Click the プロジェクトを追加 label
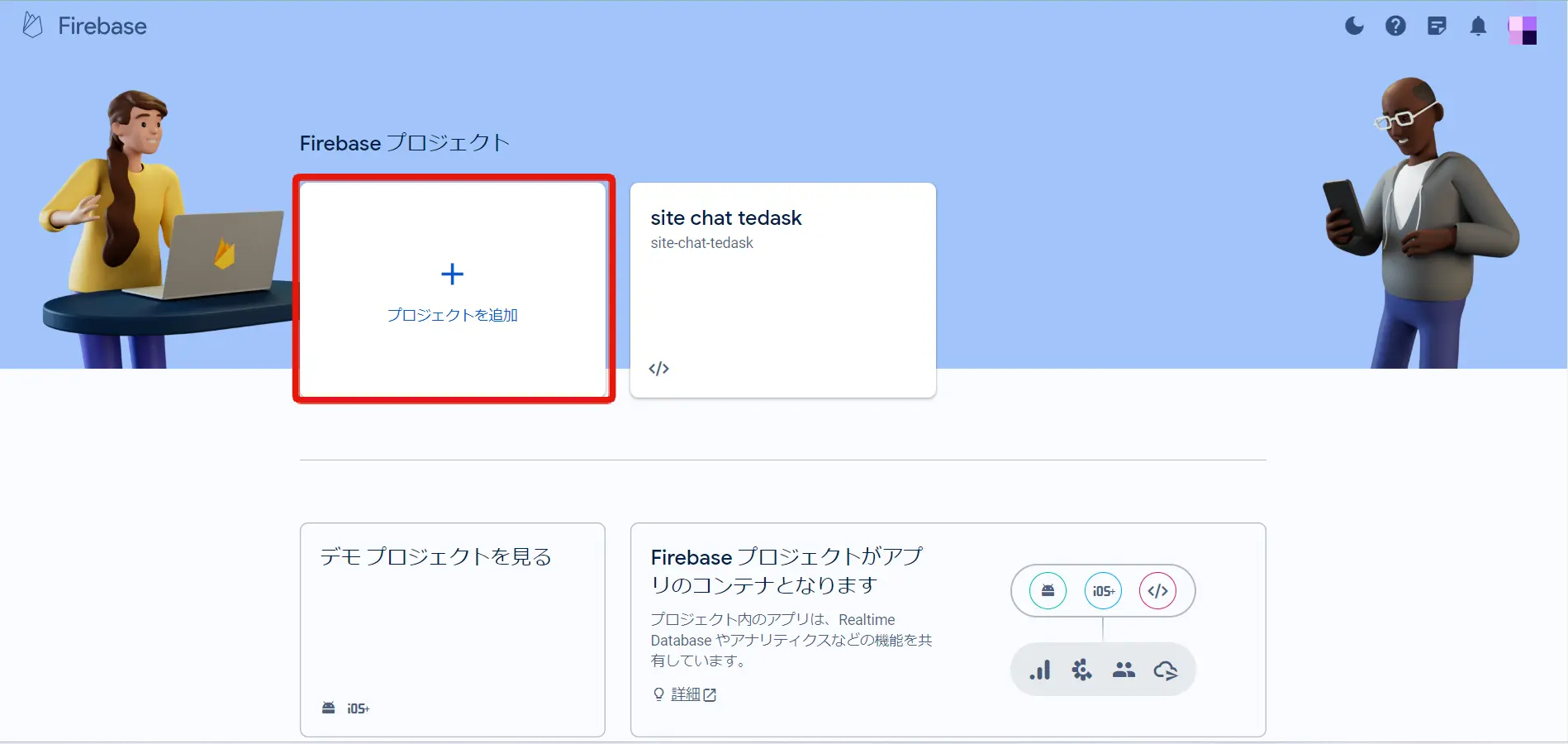 coord(452,315)
